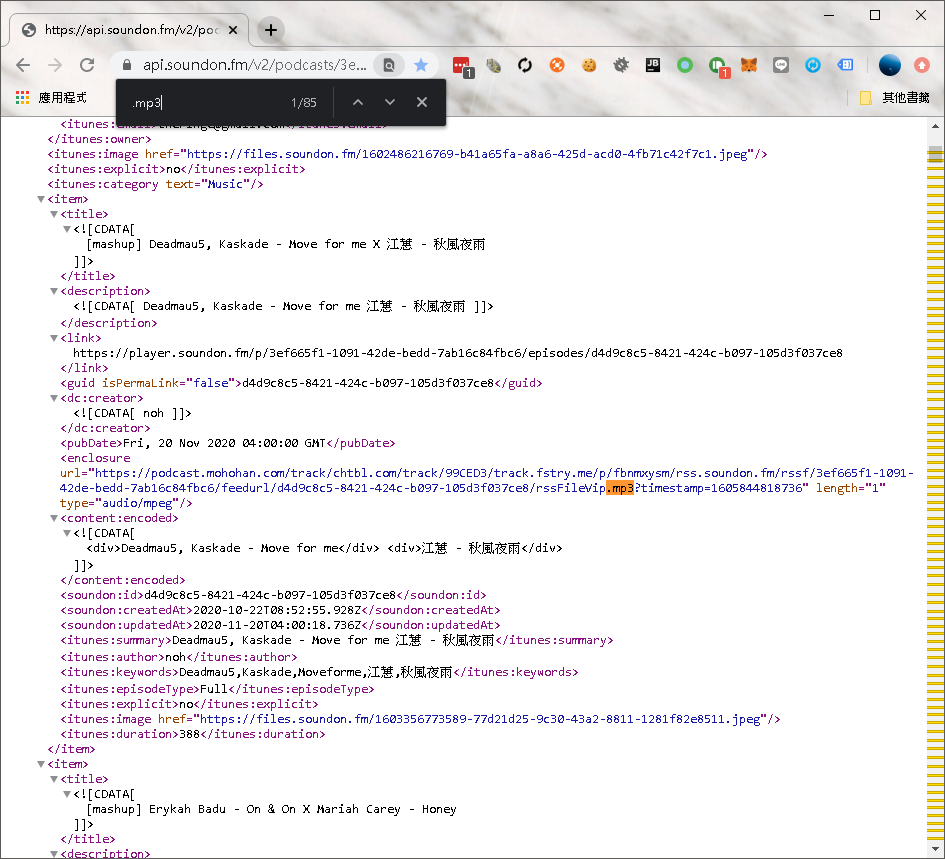Open a new tab with the plus button

271,30
